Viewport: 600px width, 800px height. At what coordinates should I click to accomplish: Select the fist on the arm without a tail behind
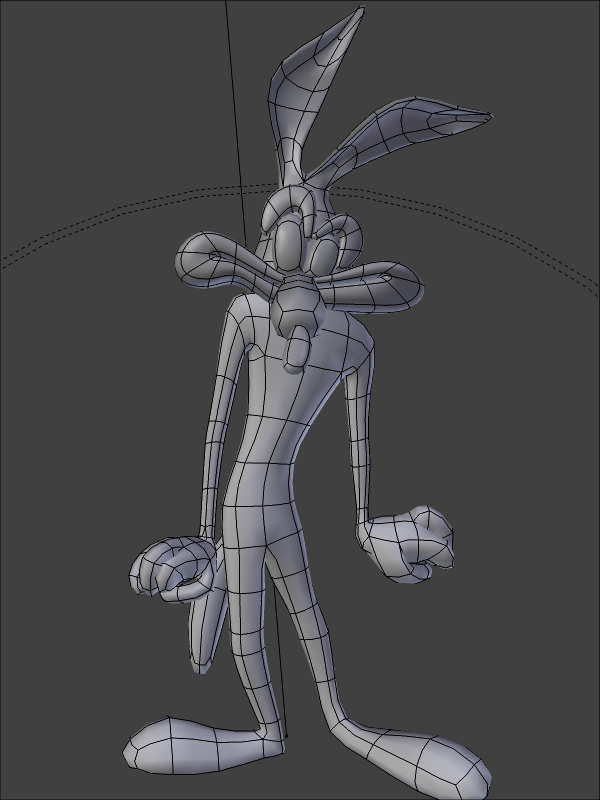click(x=406, y=544)
